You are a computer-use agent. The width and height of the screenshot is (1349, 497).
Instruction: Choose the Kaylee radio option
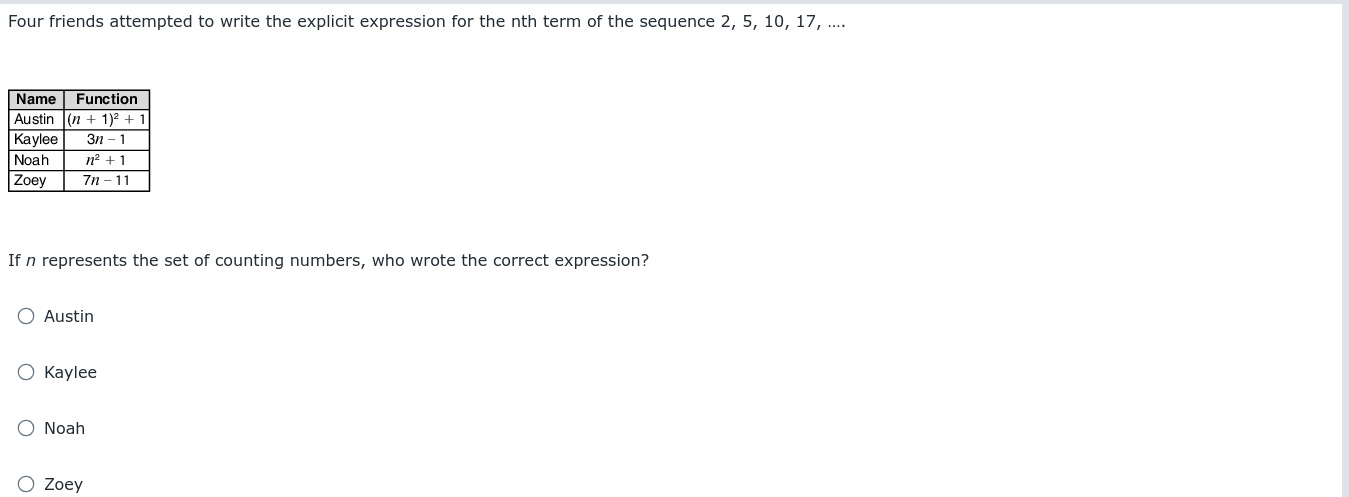click(x=26, y=372)
